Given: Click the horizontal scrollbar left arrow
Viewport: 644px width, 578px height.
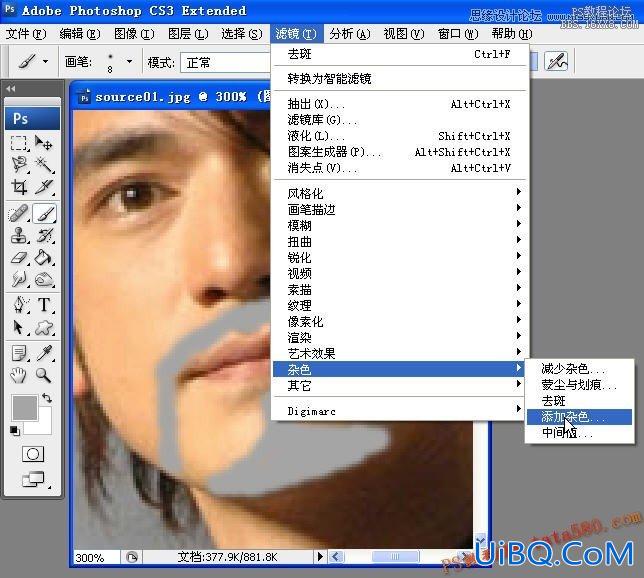Looking at the screenshot, I should (336, 557).
